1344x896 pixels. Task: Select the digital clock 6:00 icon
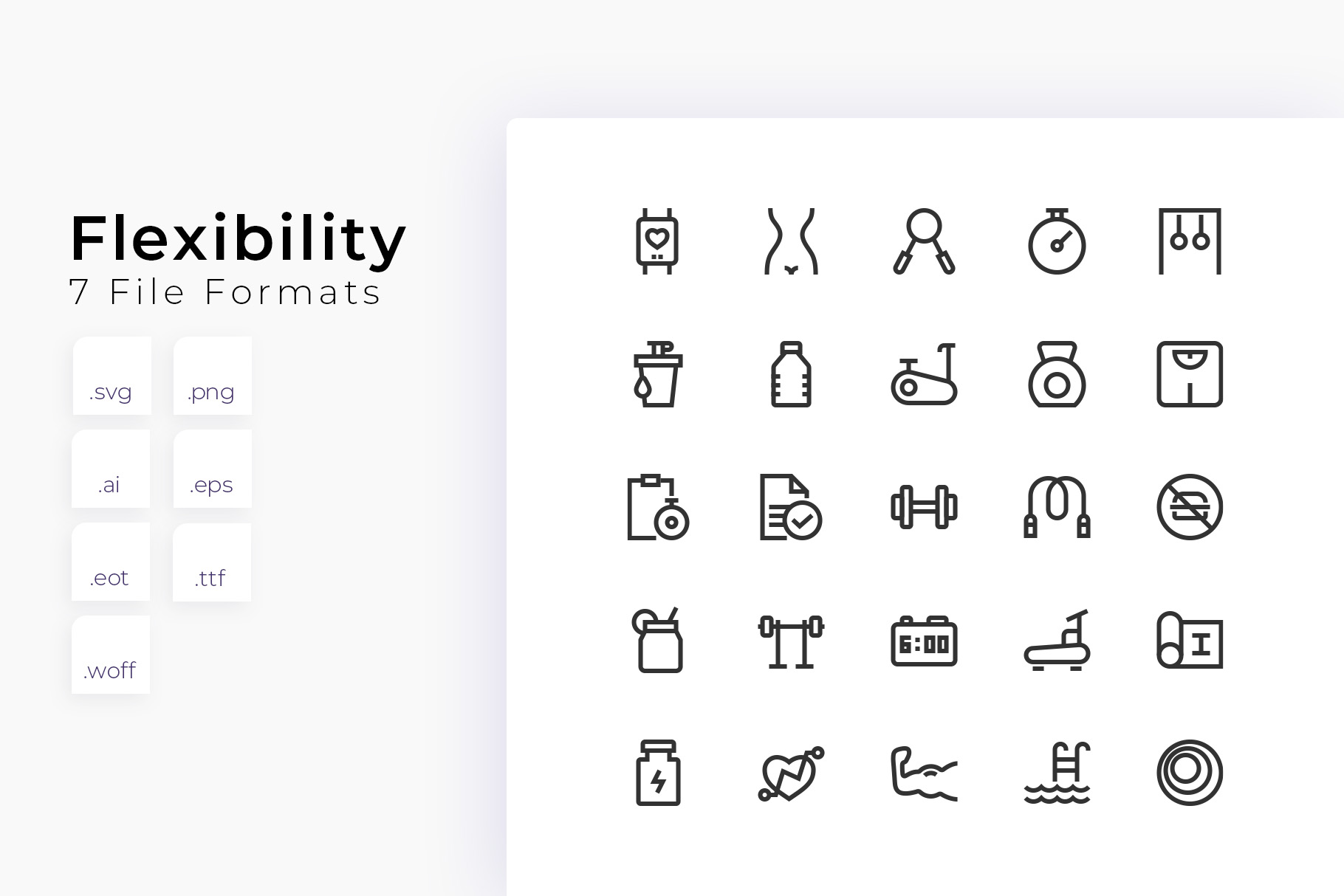(x=924, y=641)
